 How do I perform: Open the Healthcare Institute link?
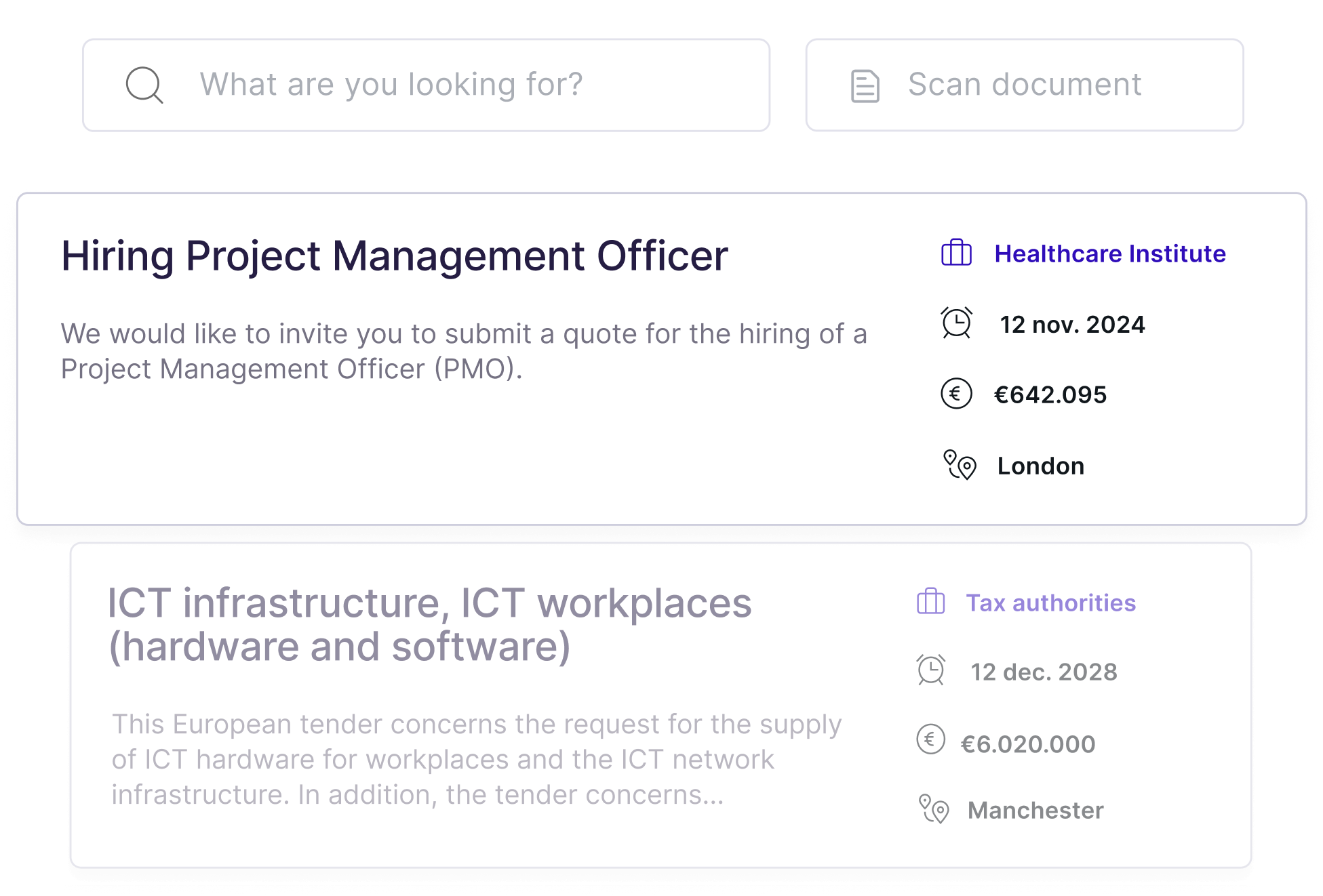(1110, 255)
